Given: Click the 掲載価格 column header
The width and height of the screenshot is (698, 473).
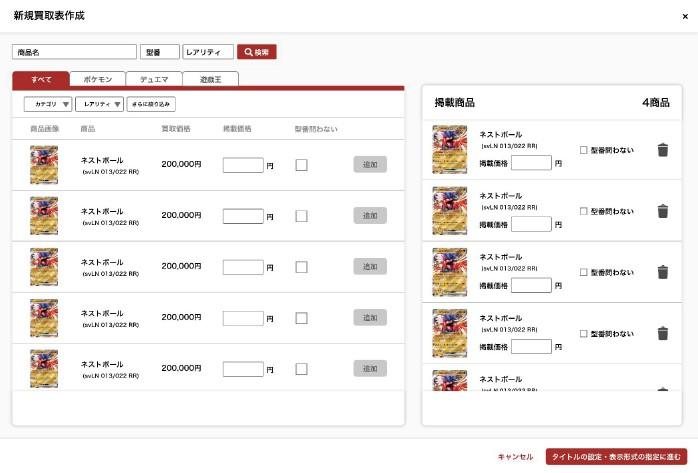Looking at the screenshot, I should (x=237, y=129).
